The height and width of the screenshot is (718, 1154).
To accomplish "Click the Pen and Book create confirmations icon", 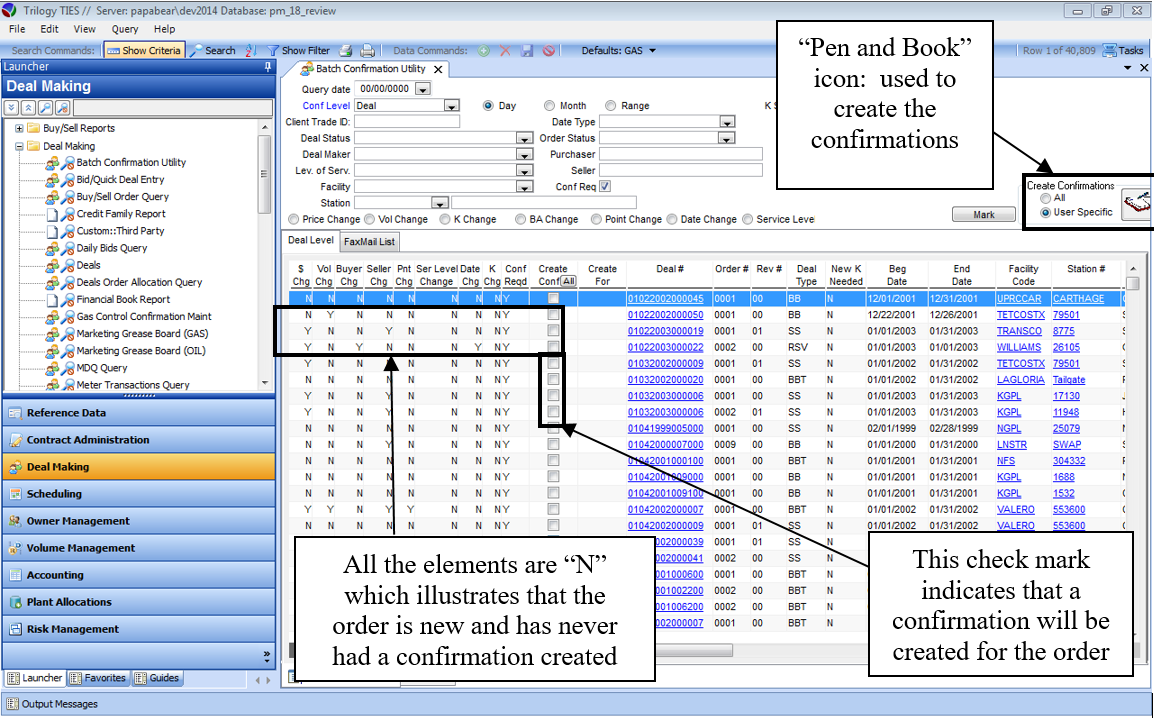I will pyautogui.click(x=1135, y=204).
